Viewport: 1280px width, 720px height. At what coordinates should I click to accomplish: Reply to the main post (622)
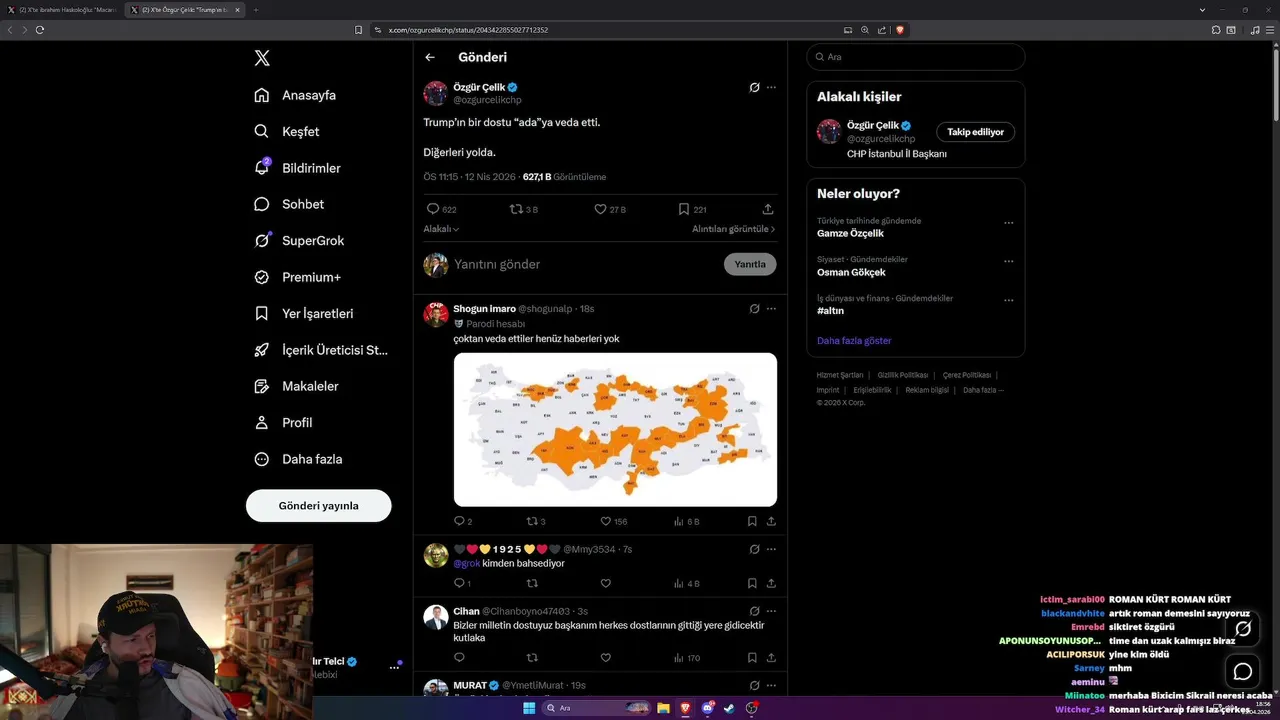(x=441, y=210)
